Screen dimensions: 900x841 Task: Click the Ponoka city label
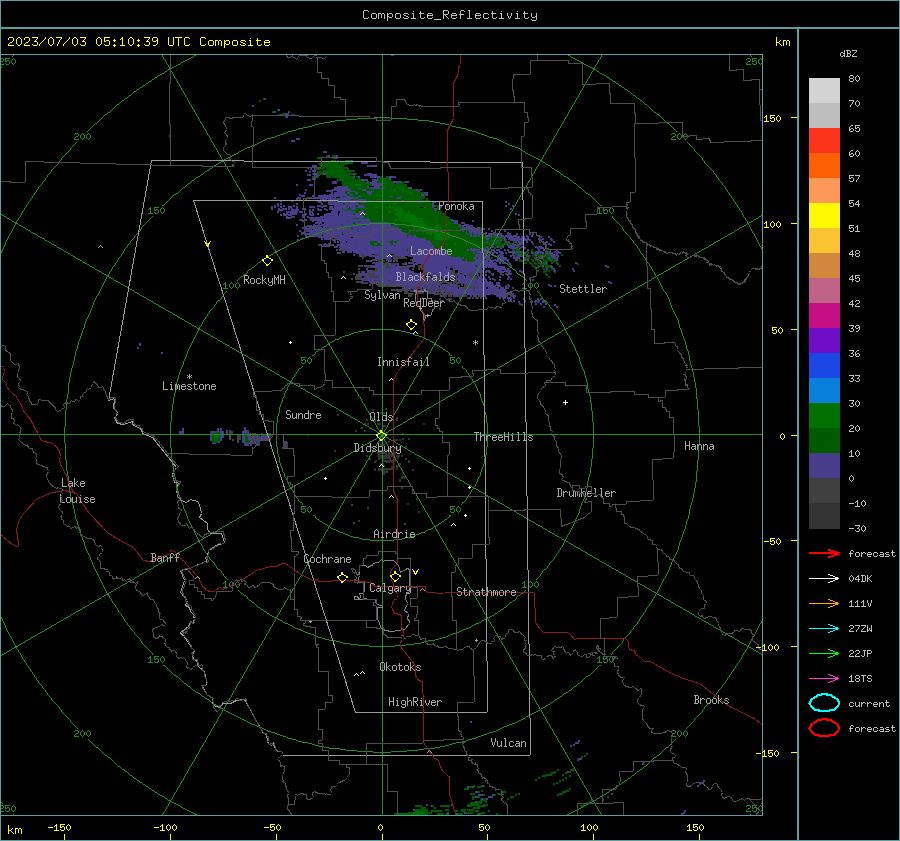coord(456,206)
